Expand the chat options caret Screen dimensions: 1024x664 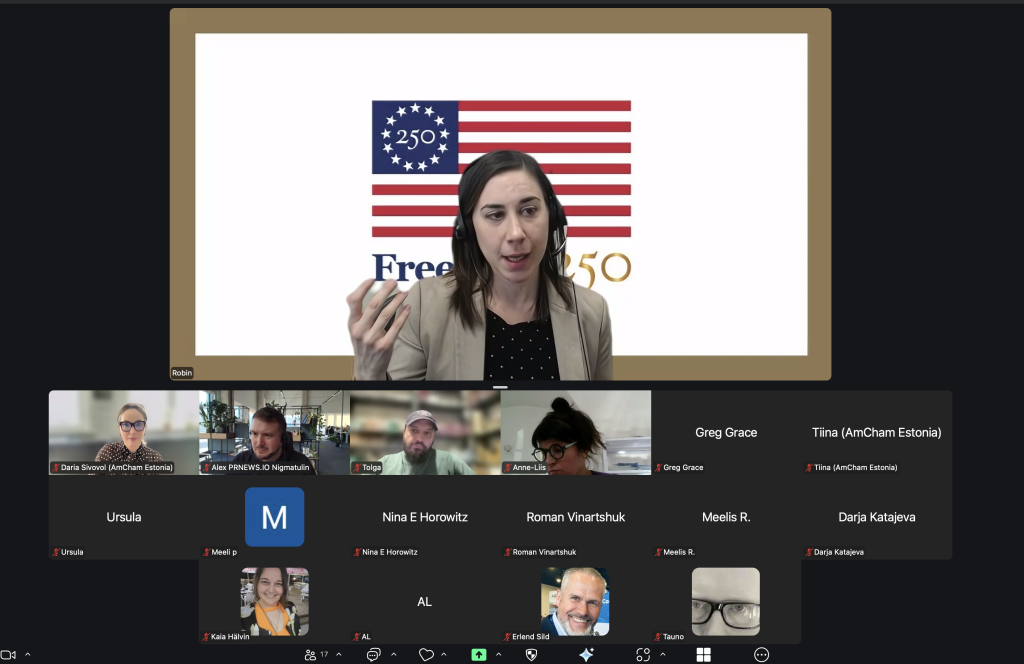point(393,655)
